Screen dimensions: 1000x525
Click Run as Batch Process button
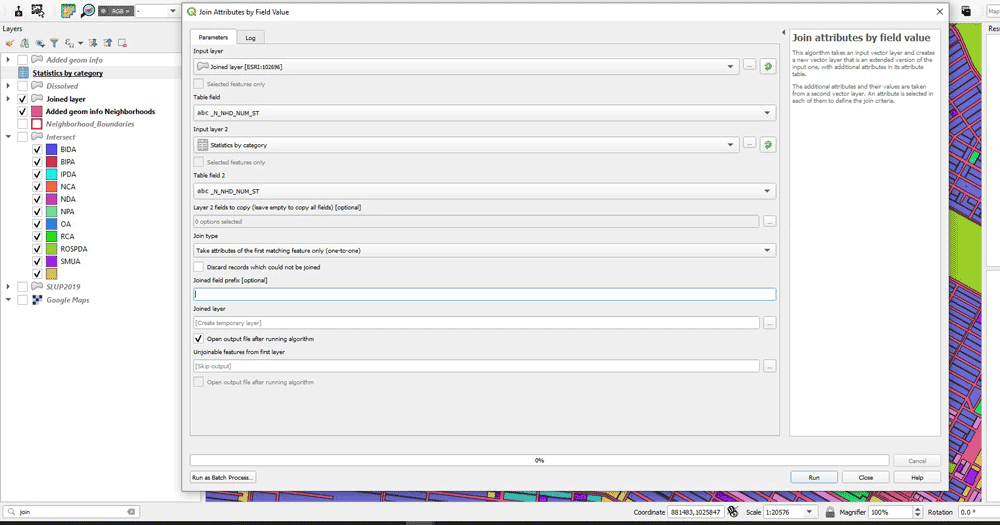(223, 477)
